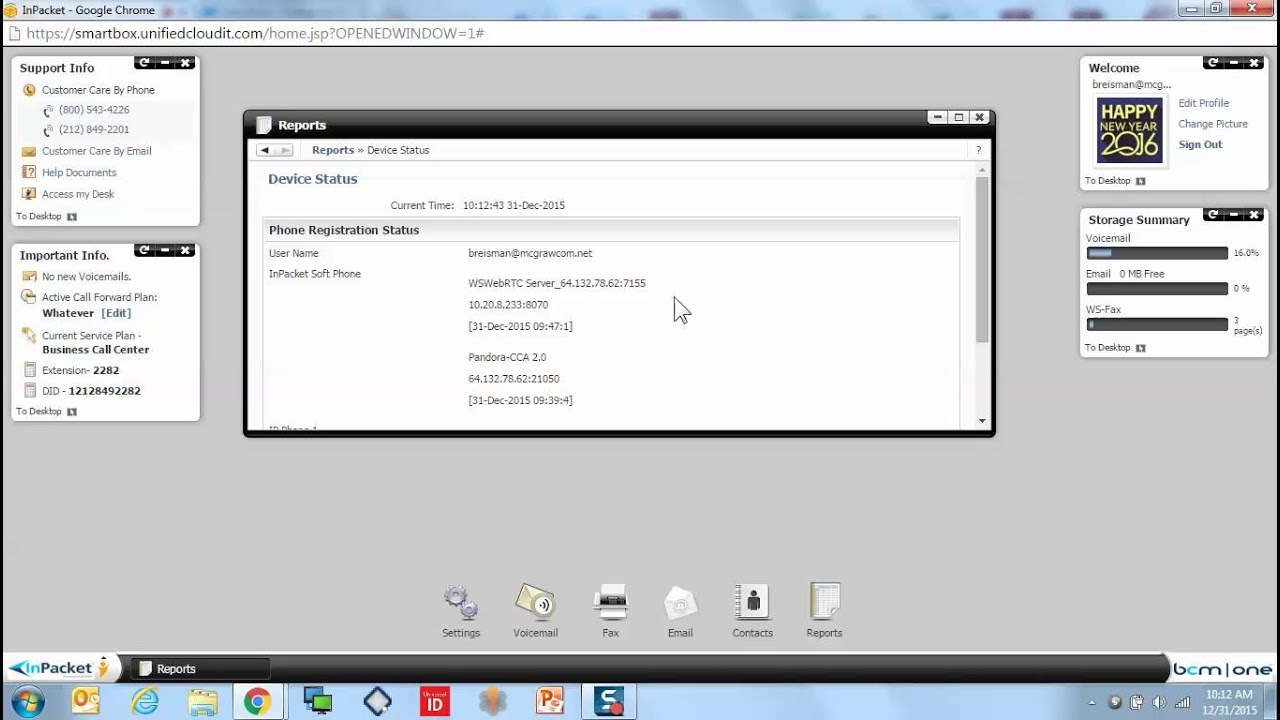The height and width of the screenshot is (720, 1280).
Task: Click To Desktop in Important Info
Action: pos(46,412)
